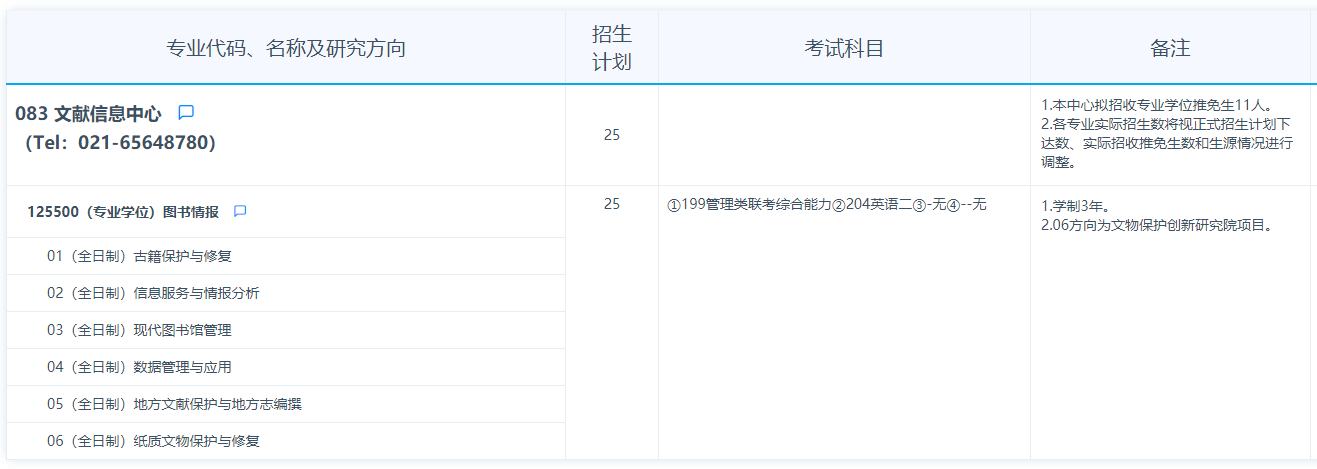Select direction 02 信息服务与情报分析
This screenshot has width=1317, height=469.
click(153, 293)
